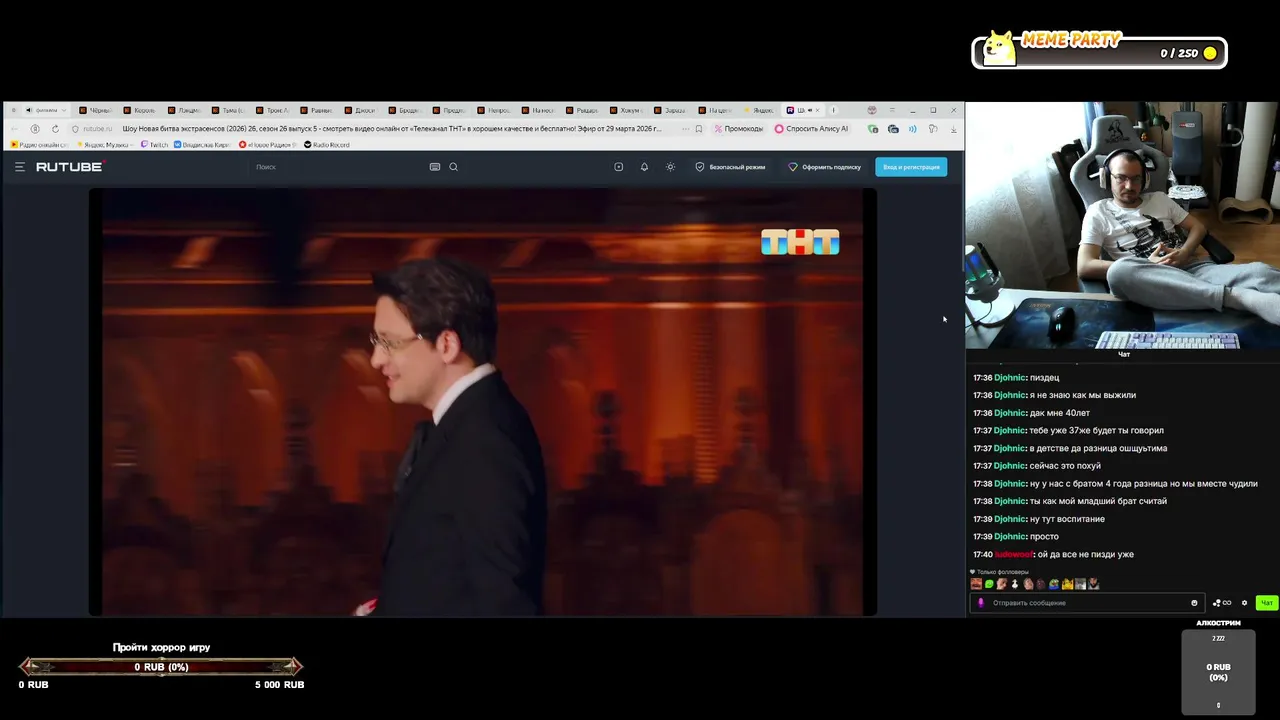This screenshot has height=720, width=1280.
Task: Click Оформить подписку button
Action: (825, 167)
